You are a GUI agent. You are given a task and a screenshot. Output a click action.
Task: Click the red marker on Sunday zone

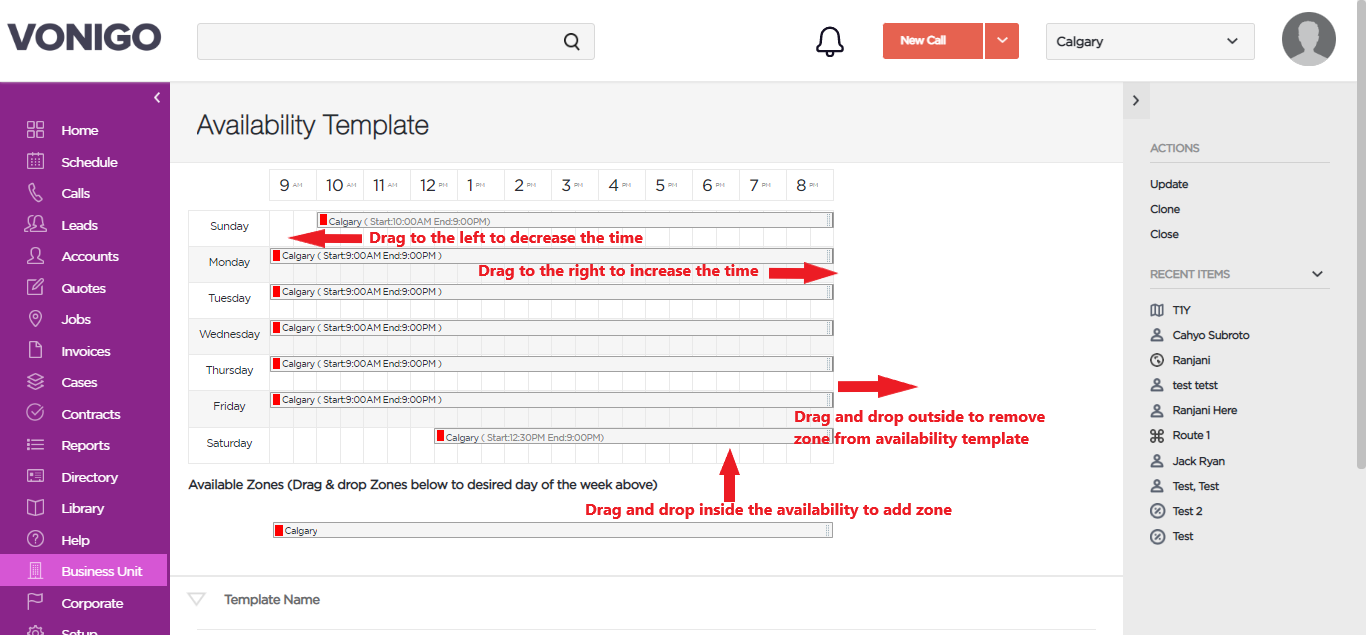pos(323,220)
